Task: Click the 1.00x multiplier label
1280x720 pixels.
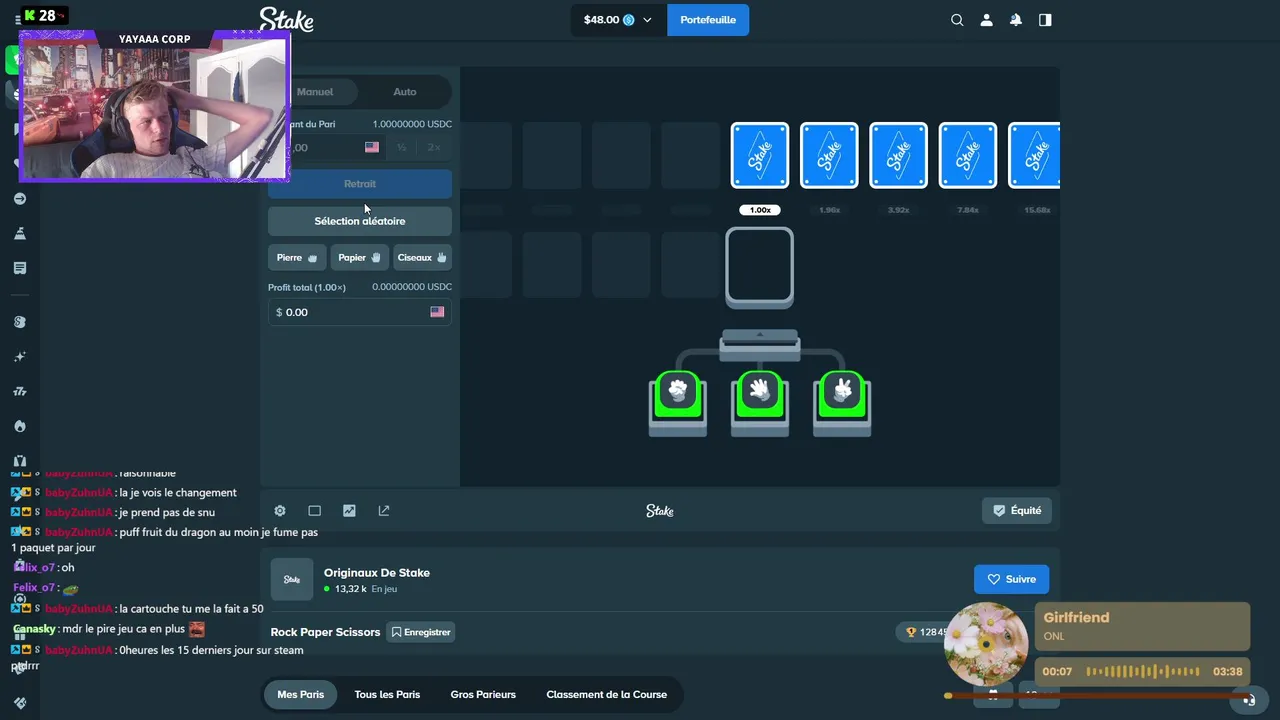Action: click(760, 210)
